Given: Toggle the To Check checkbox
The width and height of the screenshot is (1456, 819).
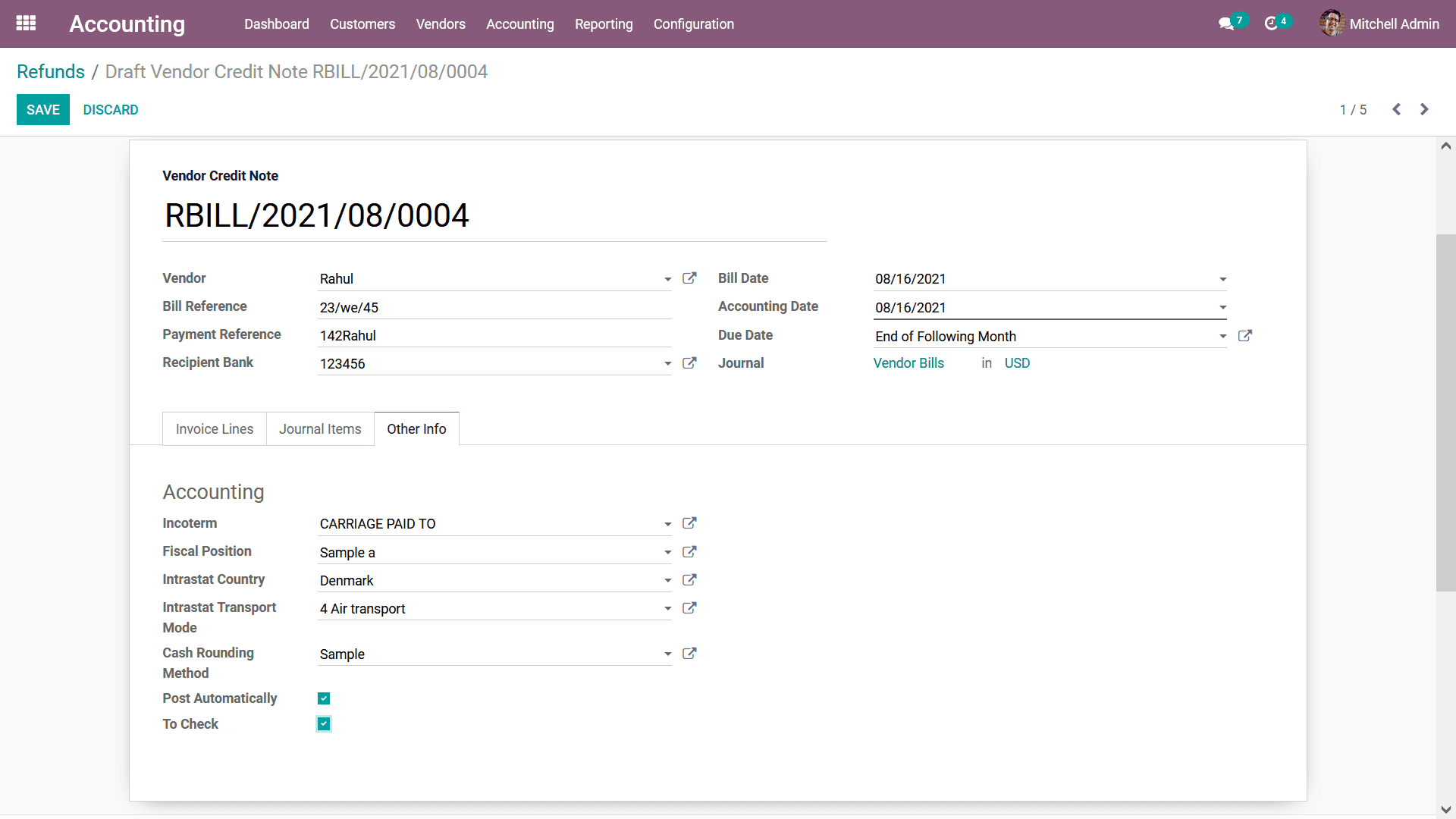Looking at the screenshot, I should click(x=324, y=724).
